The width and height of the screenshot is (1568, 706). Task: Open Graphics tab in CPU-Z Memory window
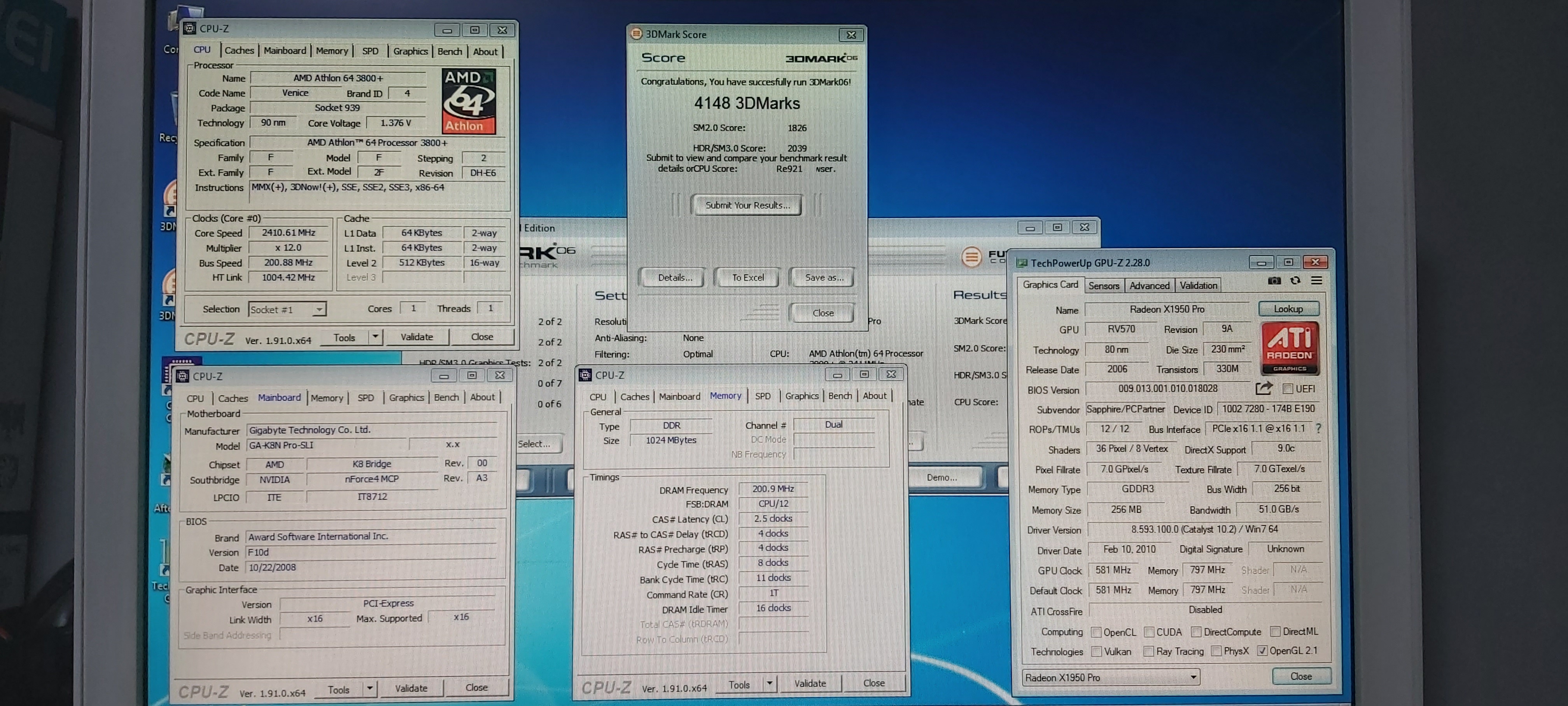pyautogui.click(x=801, y=396)
